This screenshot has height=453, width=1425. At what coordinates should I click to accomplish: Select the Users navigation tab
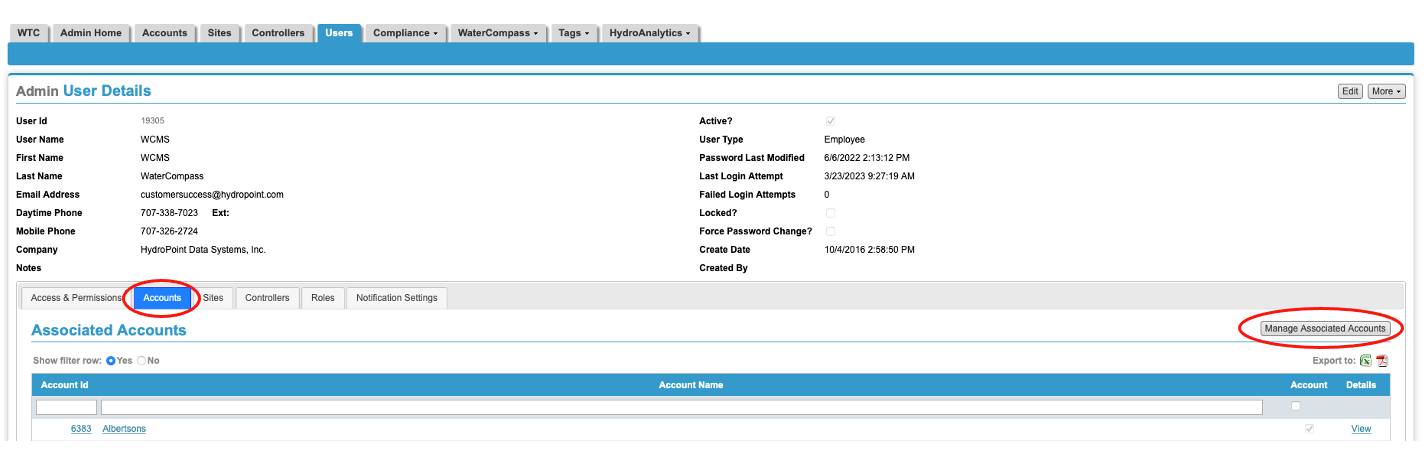339,33
